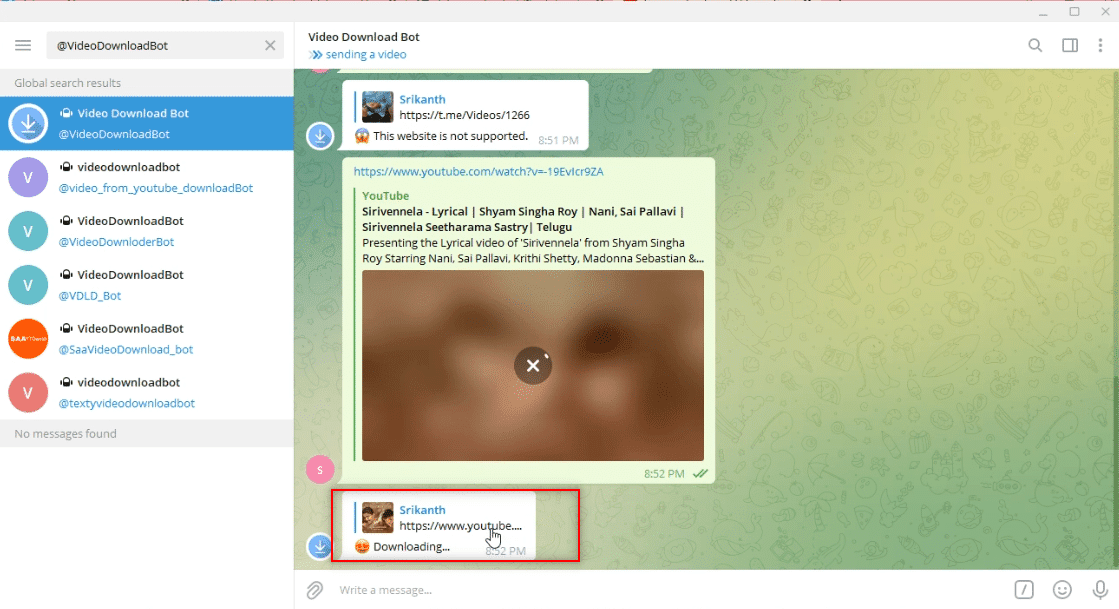The width and height of the screenshot is (1119, 609).
Task: Click the pink 'S' user avatar
Action: pyautogui.click(x=319, y=469)
